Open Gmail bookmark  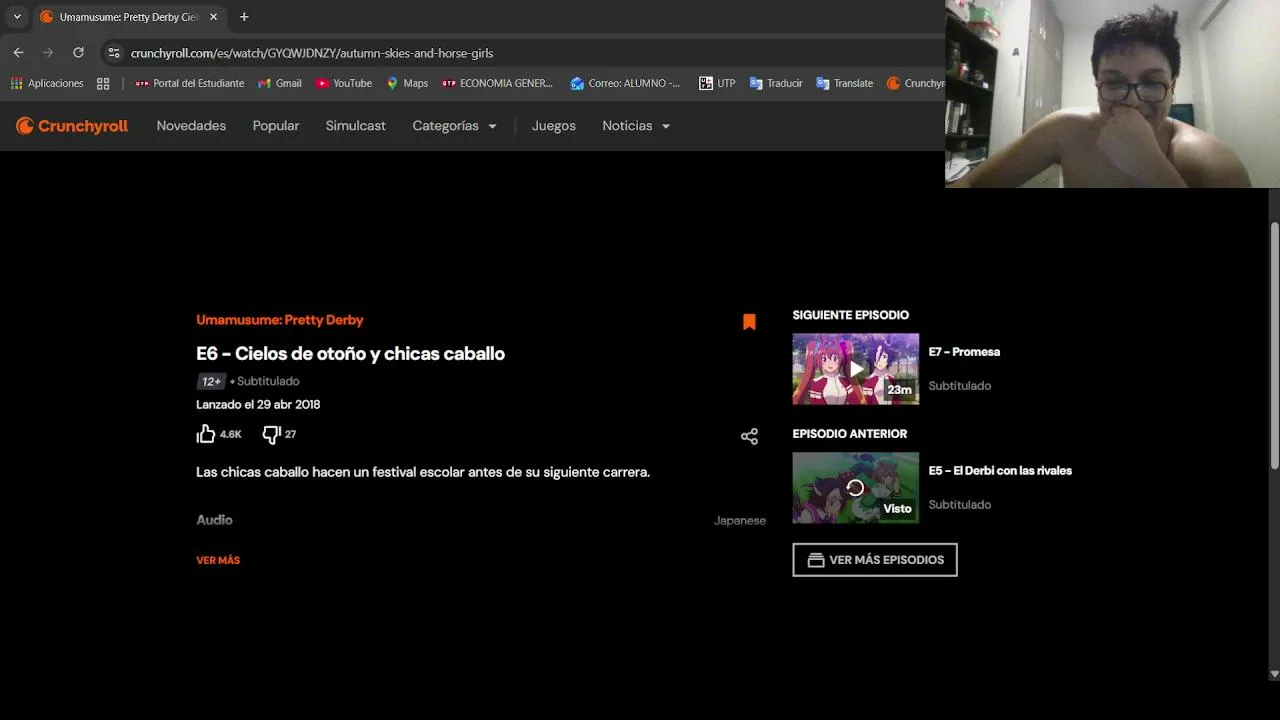[x=280, y=83]
